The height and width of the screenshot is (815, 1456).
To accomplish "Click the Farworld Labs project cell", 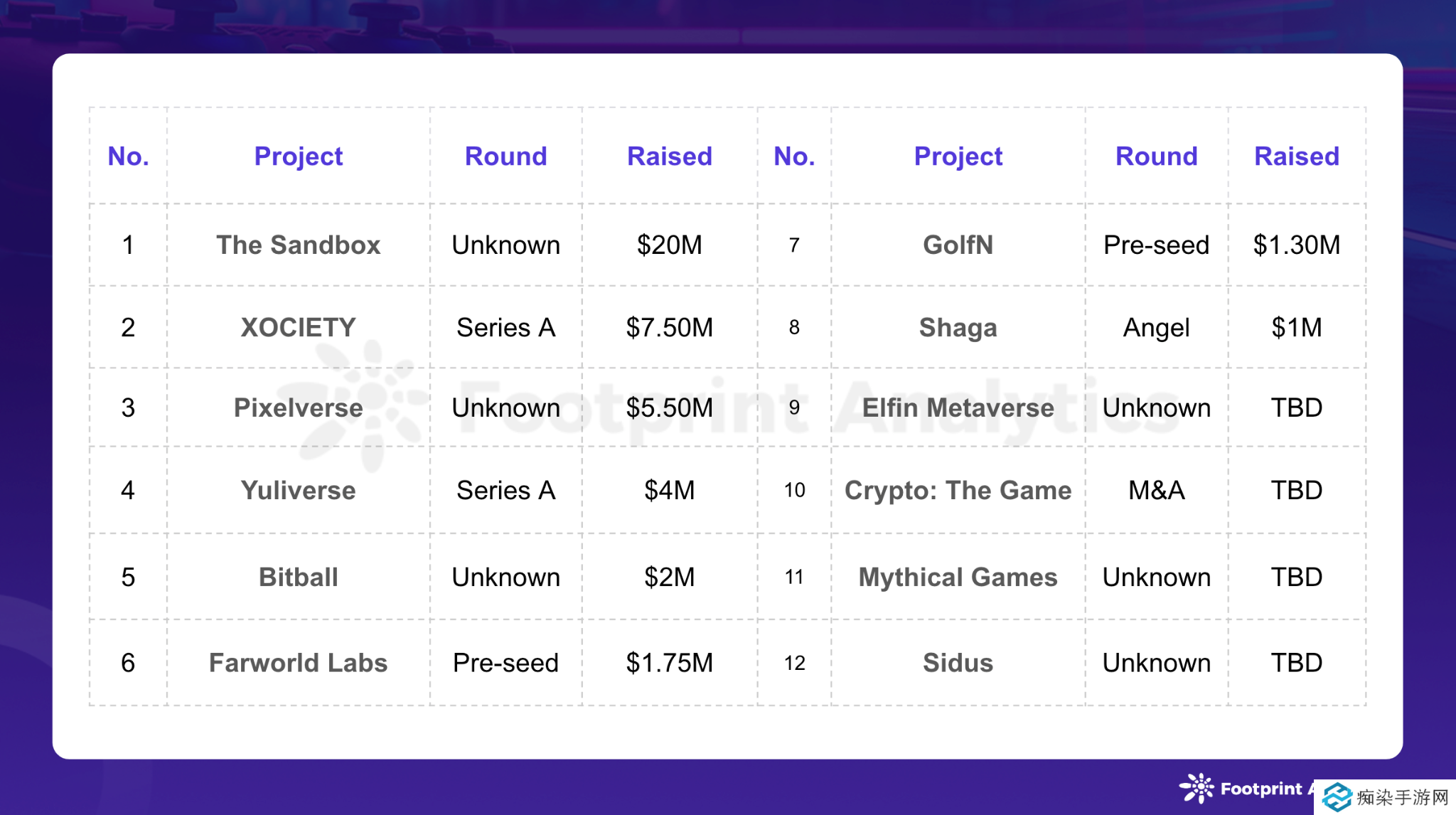I will (x=298, y=664).
